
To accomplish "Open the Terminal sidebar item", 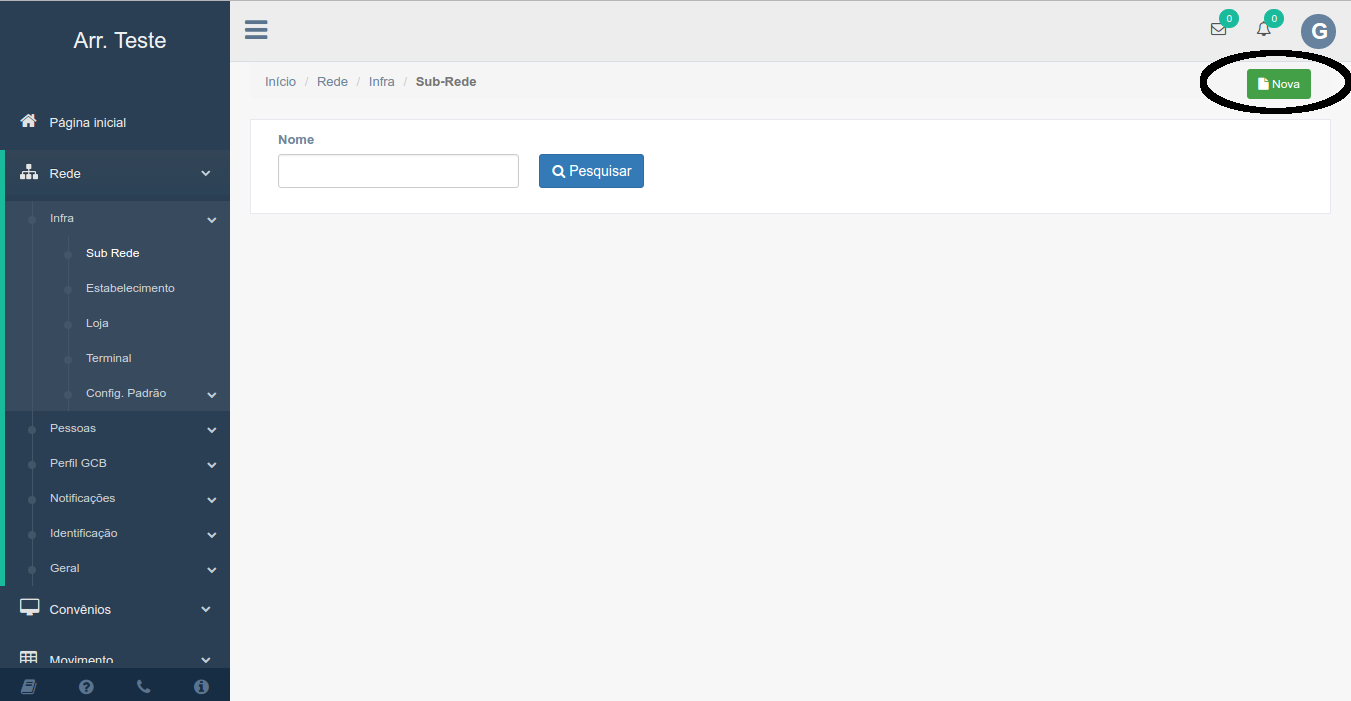I will pyautogui.click(x=109, y=359).
